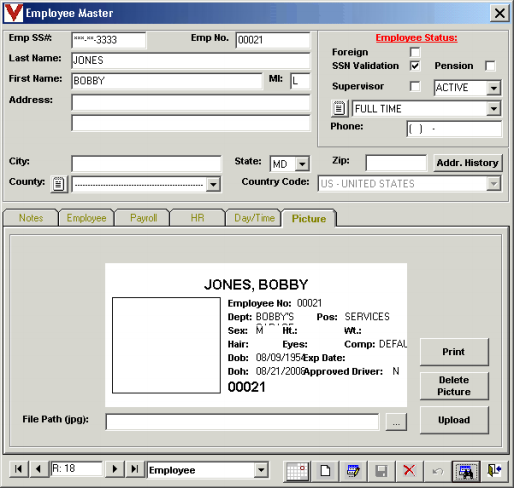Select the Day/Time tab
This screenshot has height=488, width=514.
tap(254, 218)
